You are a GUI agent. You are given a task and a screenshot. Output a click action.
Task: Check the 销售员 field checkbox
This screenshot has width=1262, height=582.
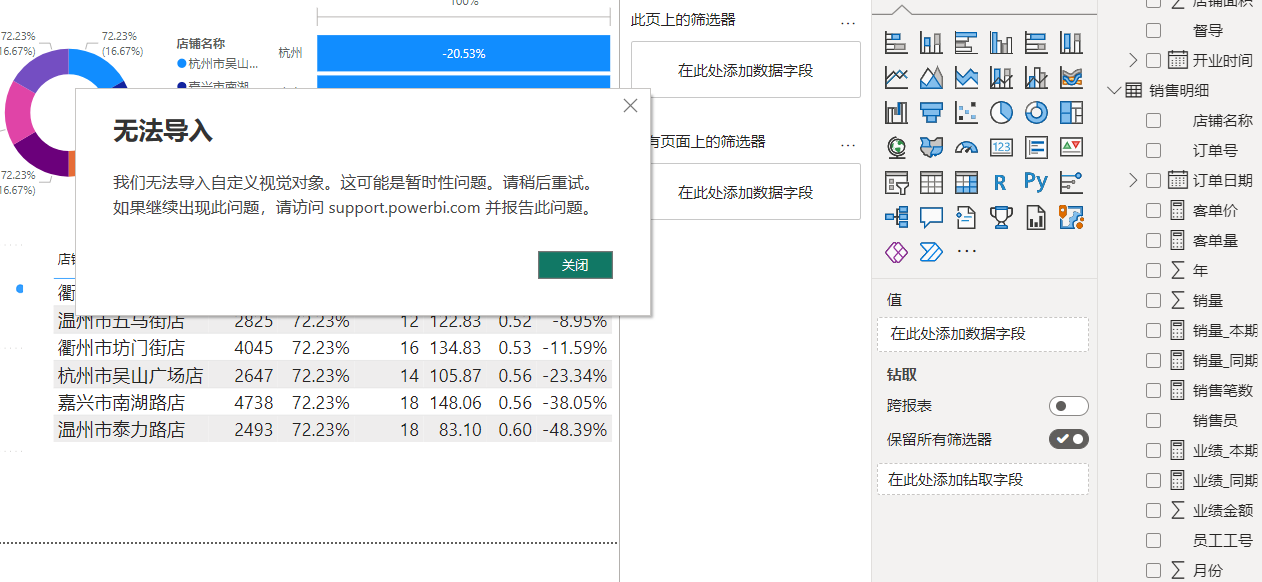(x=1153, y=420)
